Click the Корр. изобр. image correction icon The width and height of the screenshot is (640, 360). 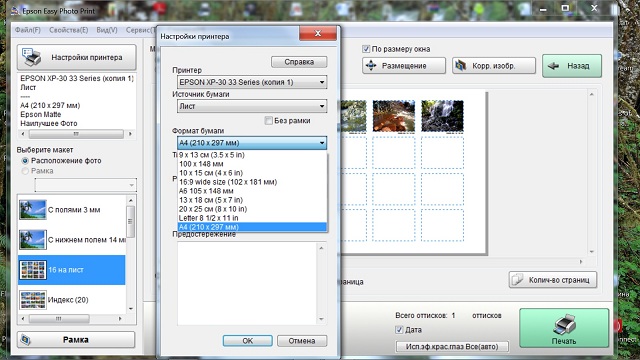[x=460, y=65]
